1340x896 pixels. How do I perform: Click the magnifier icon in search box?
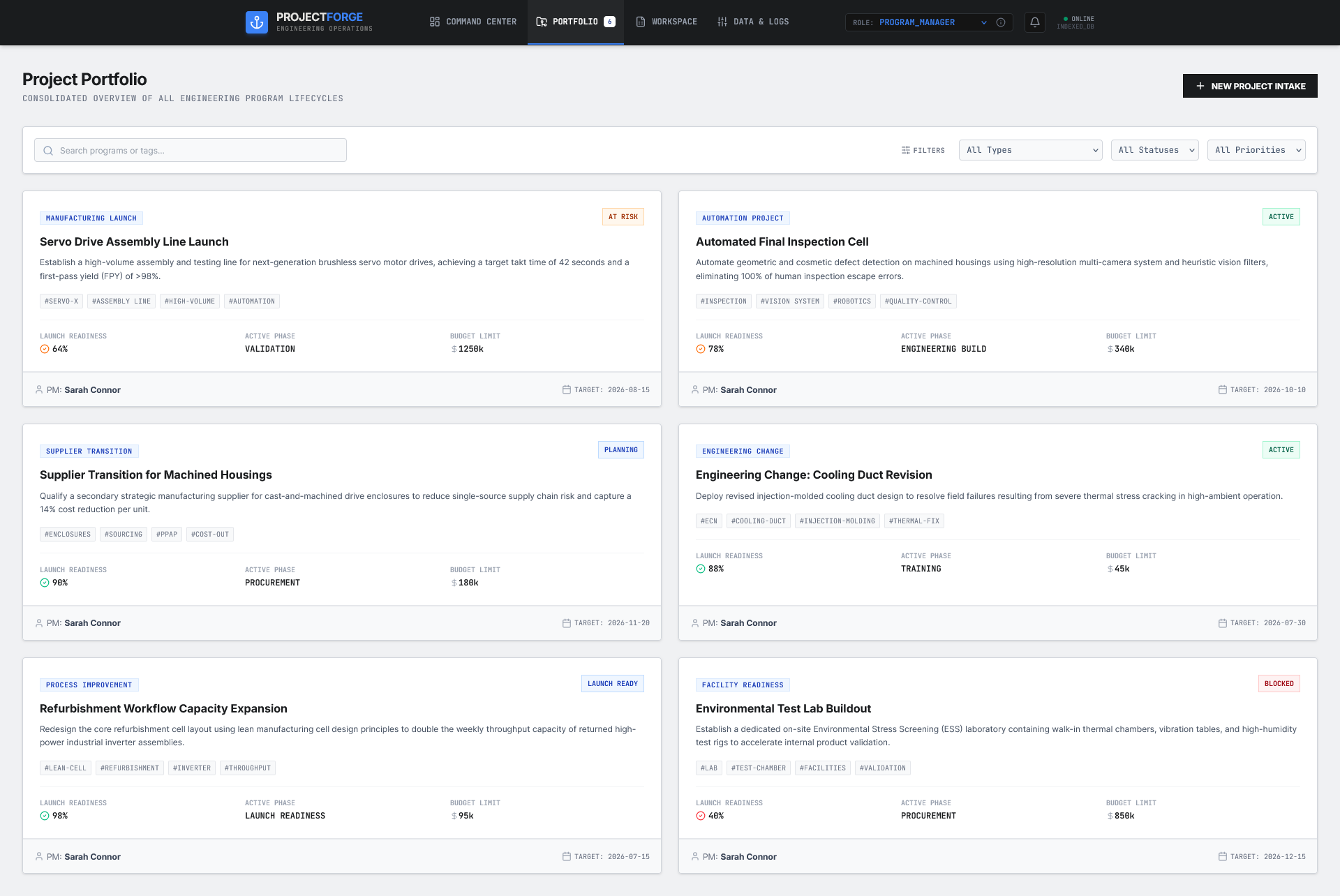click(x=48, y=151)
